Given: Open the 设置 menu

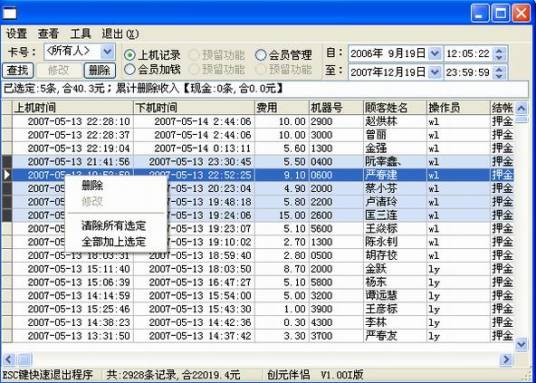Looking at the screenshot, I should coord(17,34).
